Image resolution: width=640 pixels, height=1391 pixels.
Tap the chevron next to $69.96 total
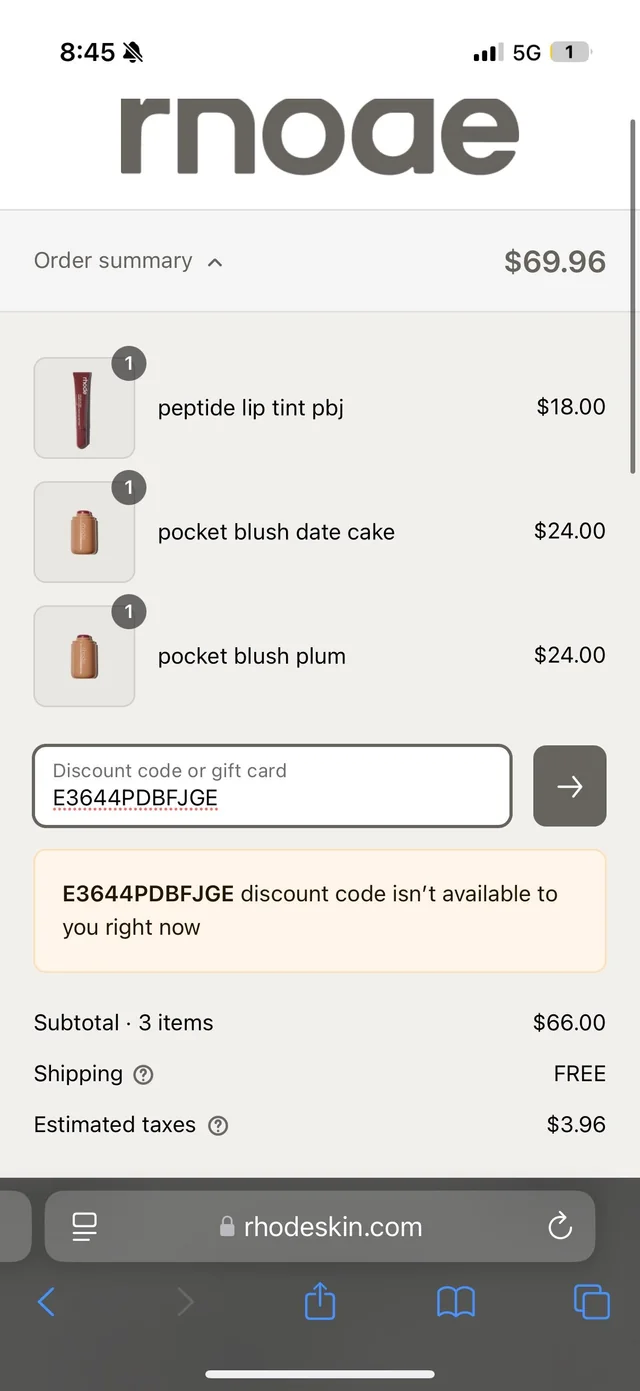[214, 261]
